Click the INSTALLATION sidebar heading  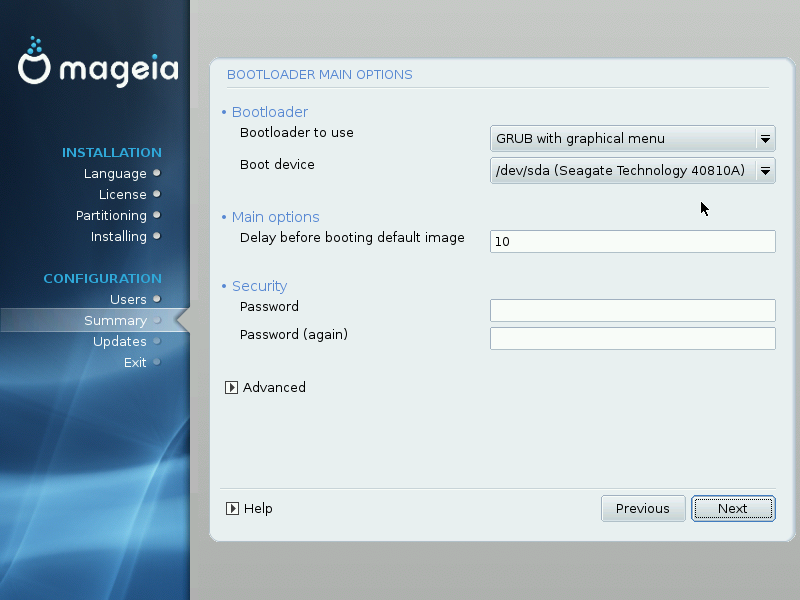point(112,153)
